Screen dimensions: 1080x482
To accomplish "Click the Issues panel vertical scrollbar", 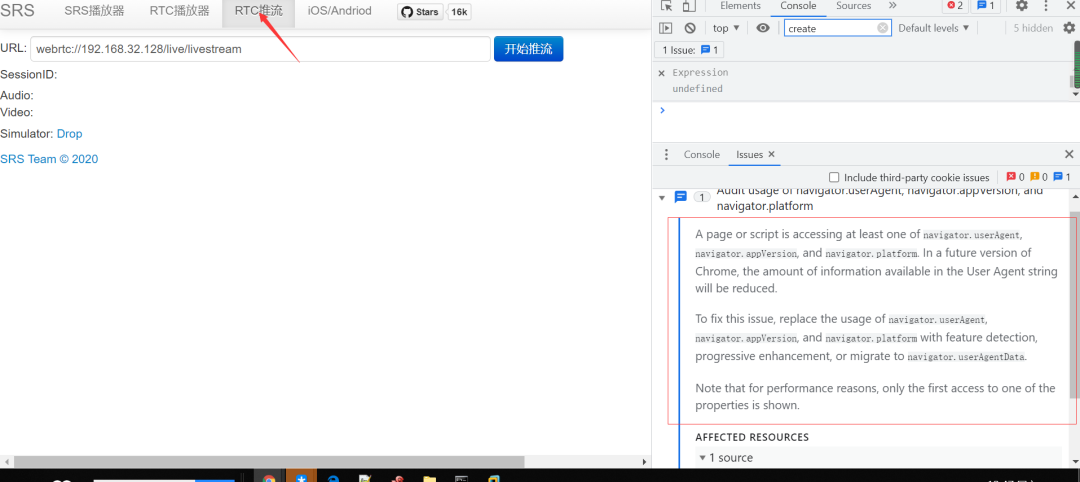I will 1074,306.
